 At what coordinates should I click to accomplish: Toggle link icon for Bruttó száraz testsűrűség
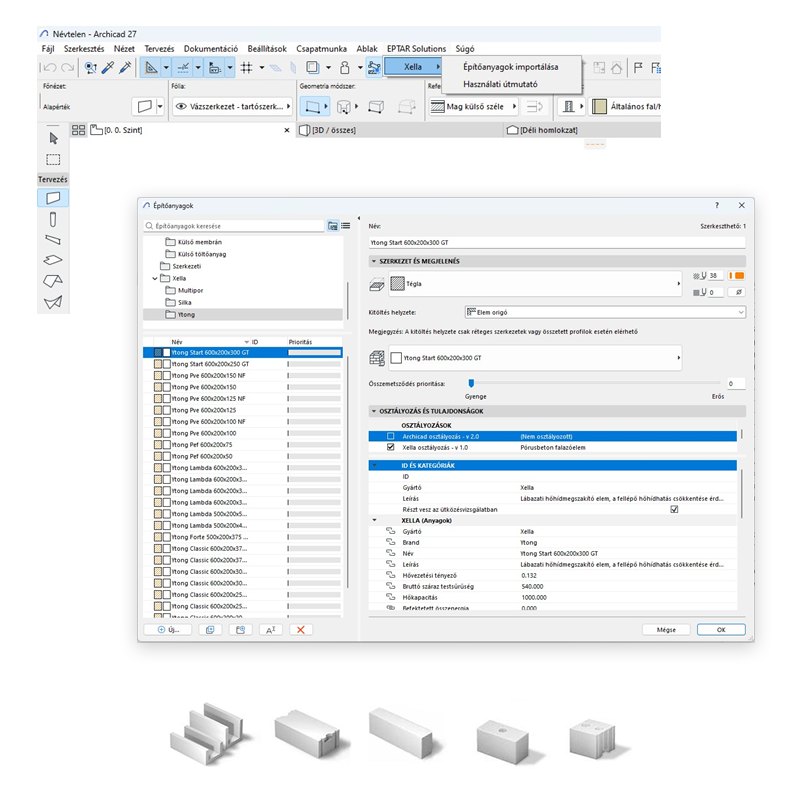point(391,586)
